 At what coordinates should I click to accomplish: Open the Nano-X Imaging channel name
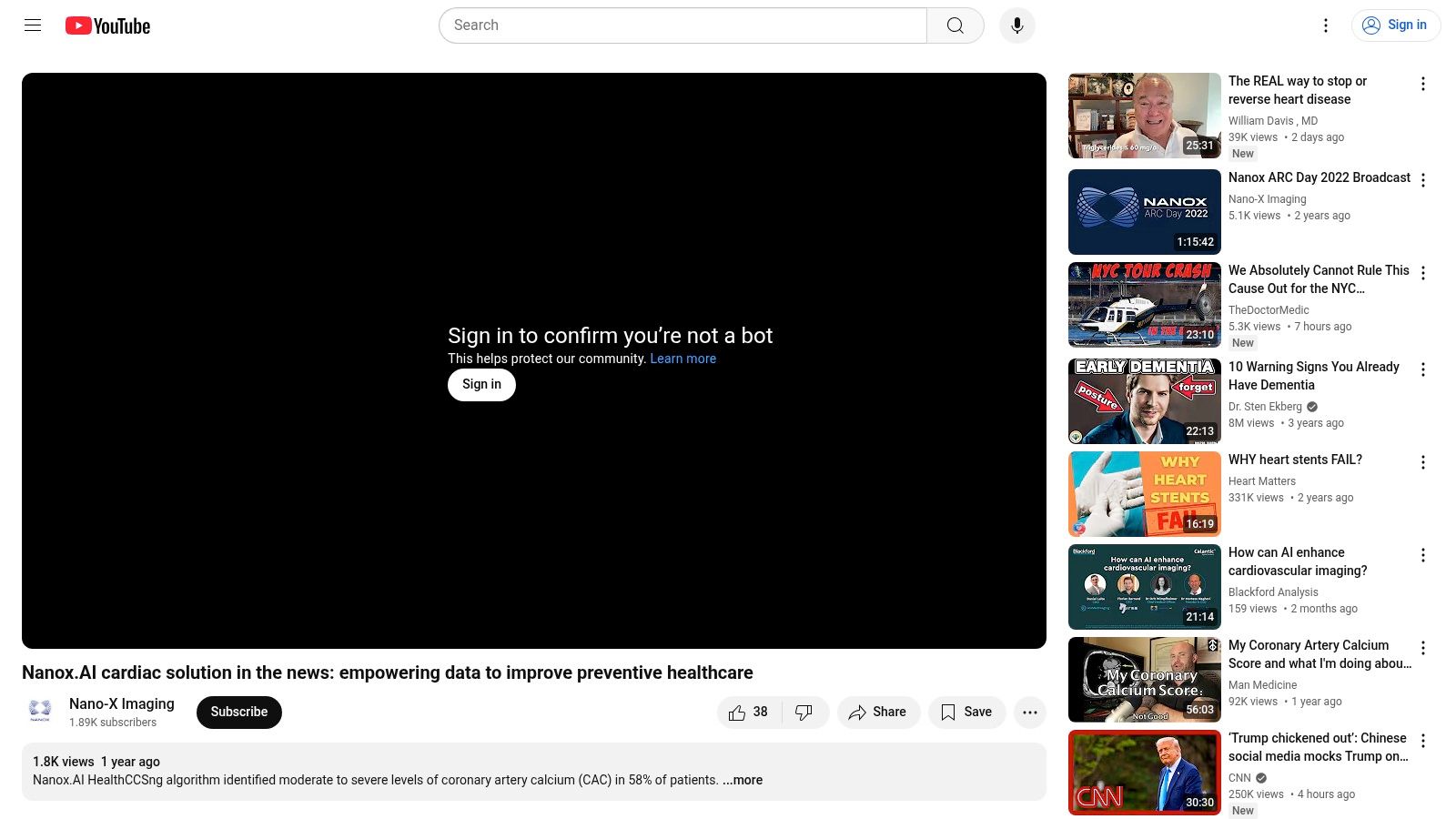click(x=122, y=703)
